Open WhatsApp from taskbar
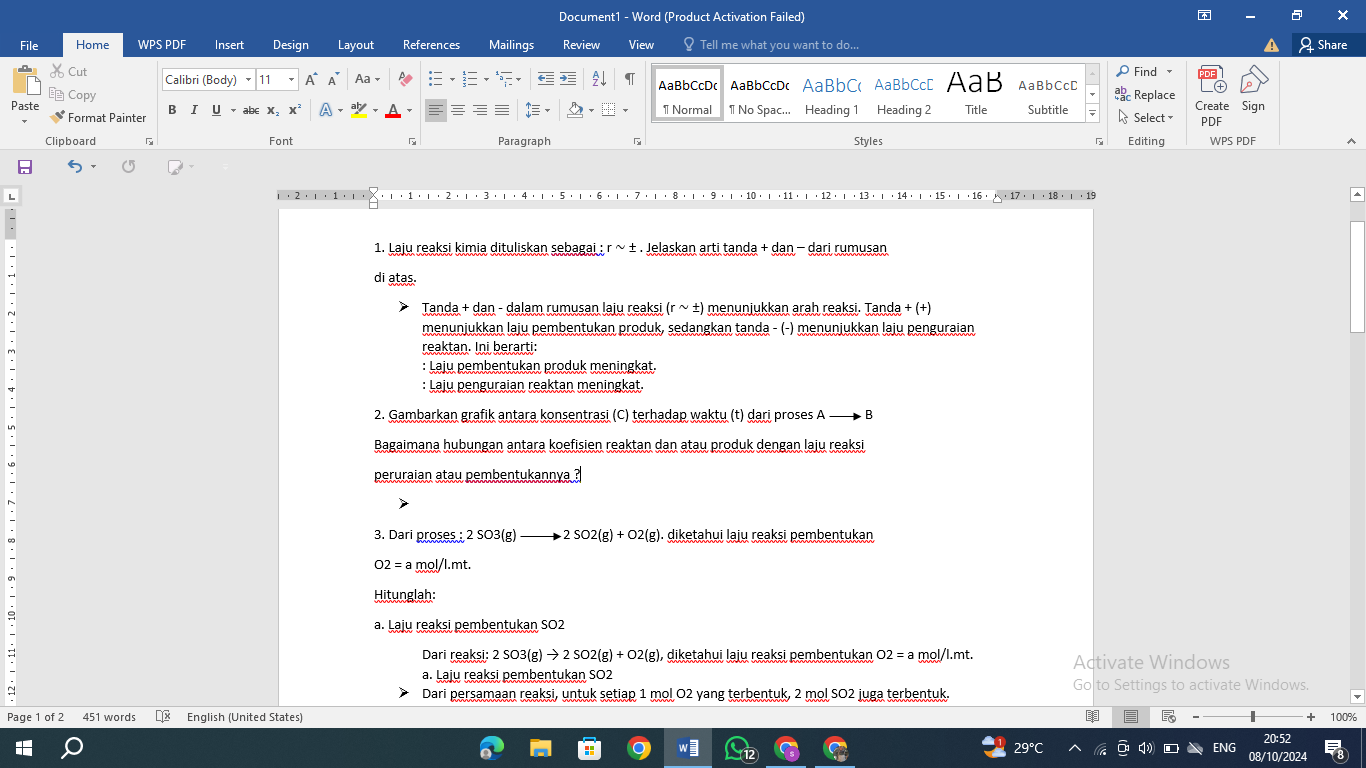 pos(737,747)
